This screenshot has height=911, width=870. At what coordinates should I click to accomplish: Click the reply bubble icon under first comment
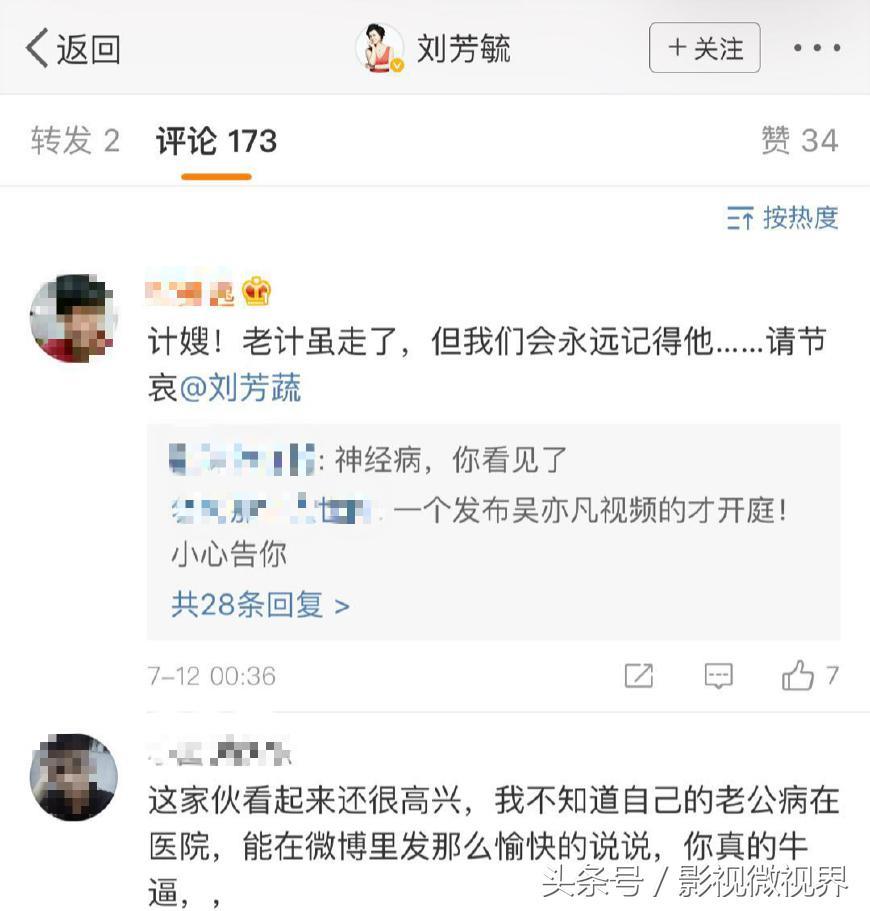pos(718,676)
